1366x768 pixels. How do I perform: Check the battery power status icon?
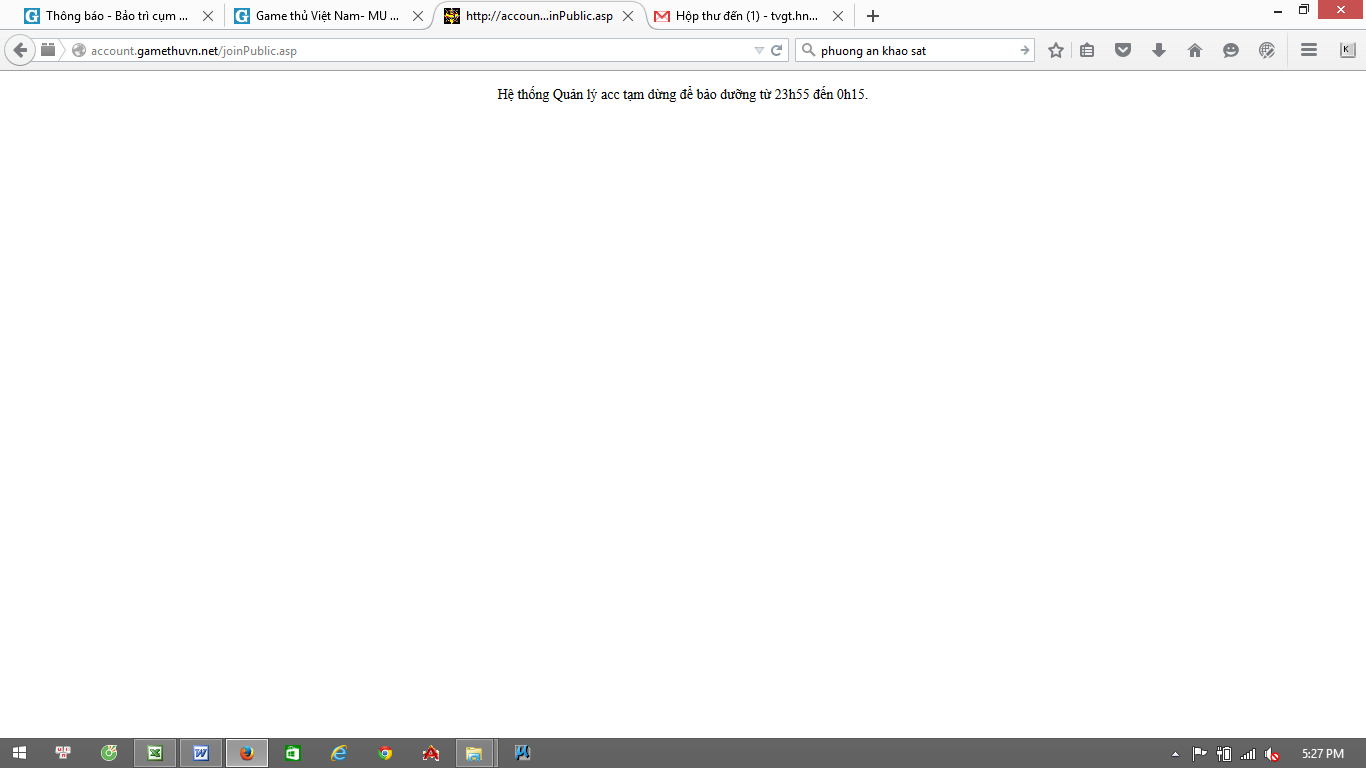[1224, 753]
